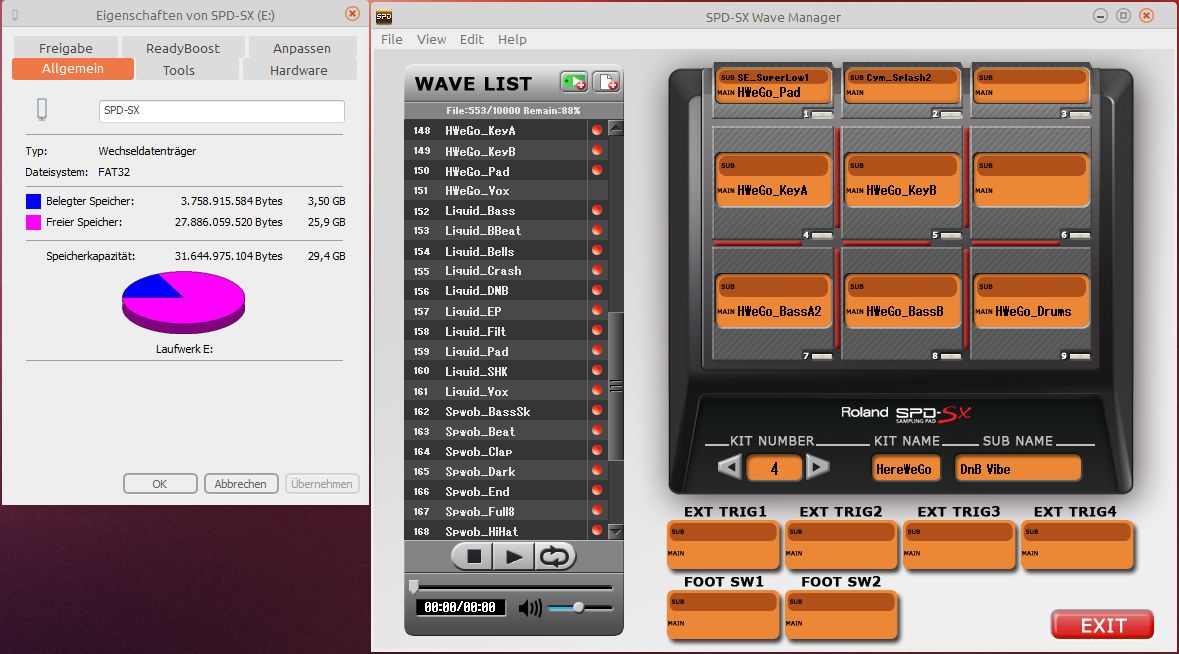
Task: Select the MAIN slot HWeGo_KeyA on pad 4
Action: 774,190
